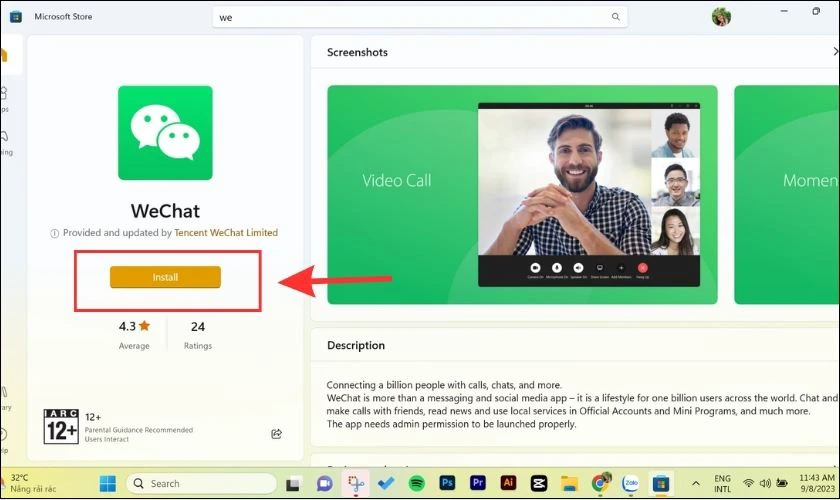
Task: Click the volume speaker icon
Action: click(x=765, y=483)
